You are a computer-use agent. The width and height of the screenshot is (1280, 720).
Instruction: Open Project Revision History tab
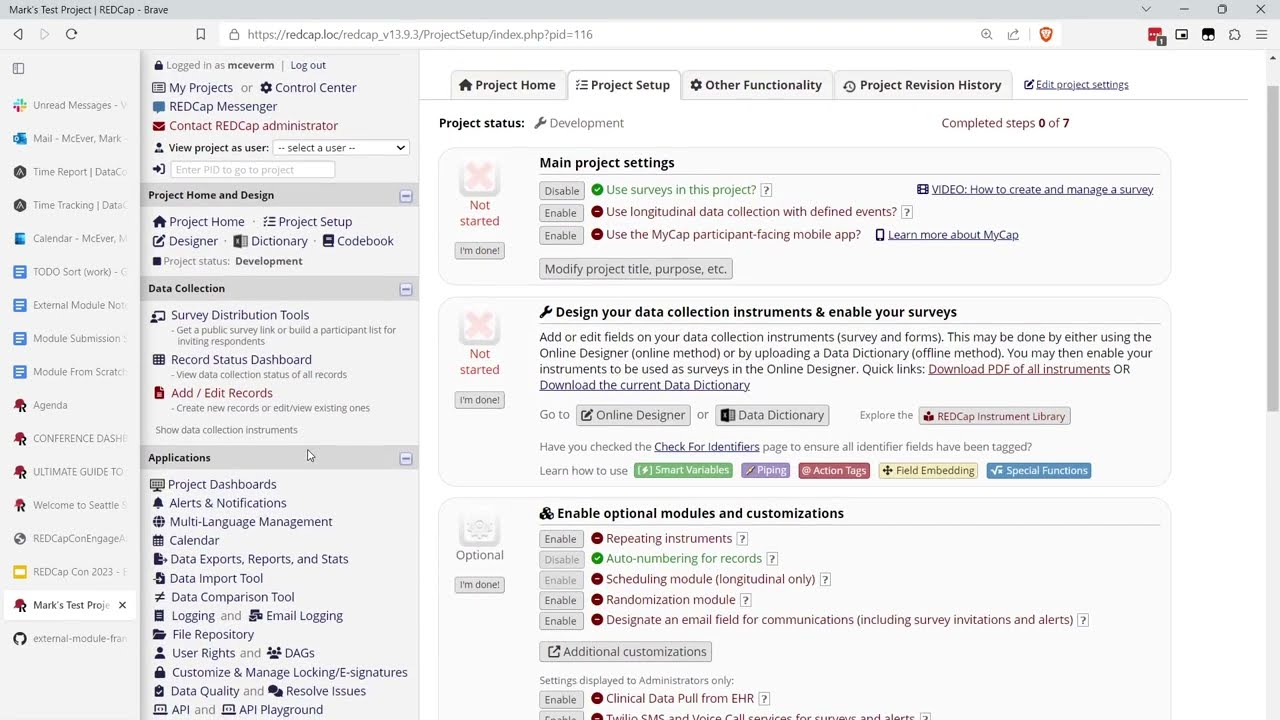pos(922,85)
